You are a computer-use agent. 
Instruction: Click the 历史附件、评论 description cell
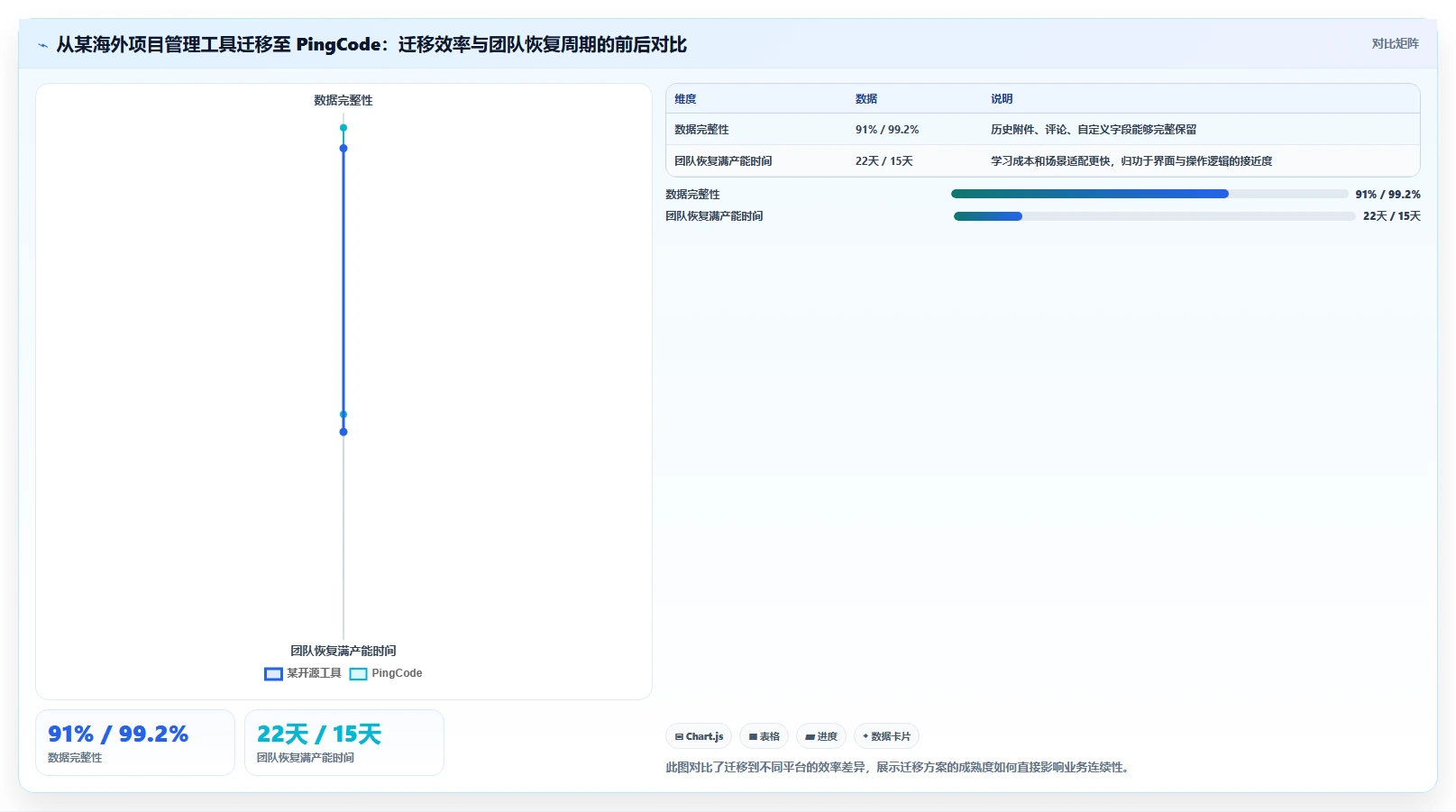pyautogui.click(x=1094, y=130)
